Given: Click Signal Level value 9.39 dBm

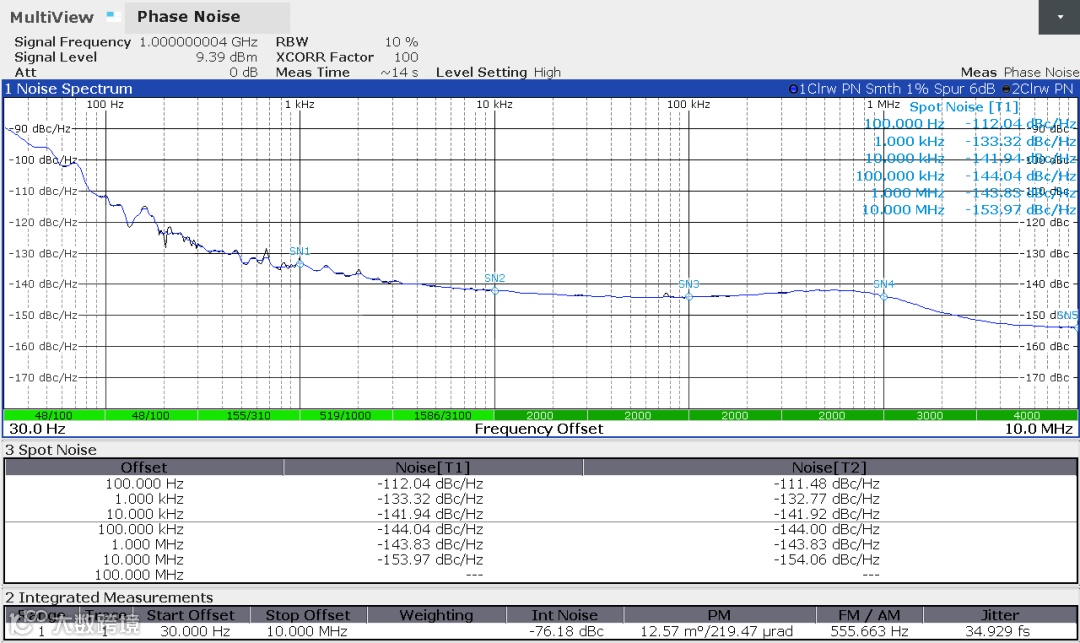Looking at the screenshot, I should 227,57.
